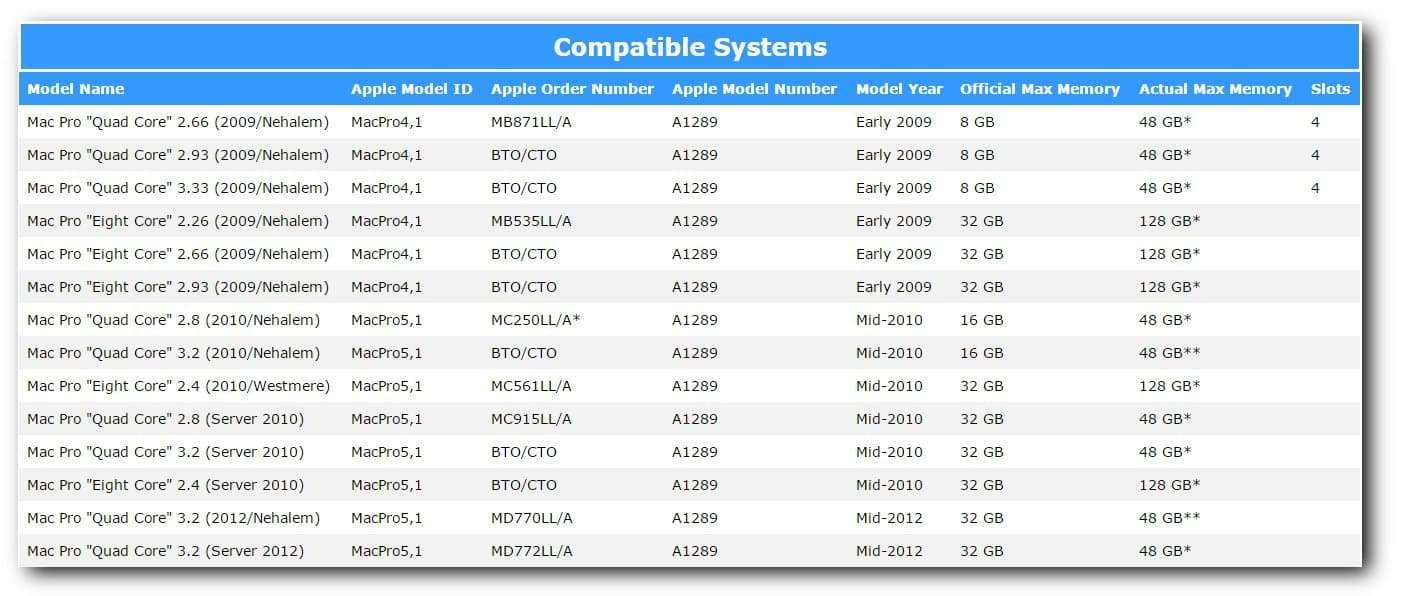Click the Mac Pro Eight Core 2.26 row
Screen dimensions: 1401x596
pos(178,221)
